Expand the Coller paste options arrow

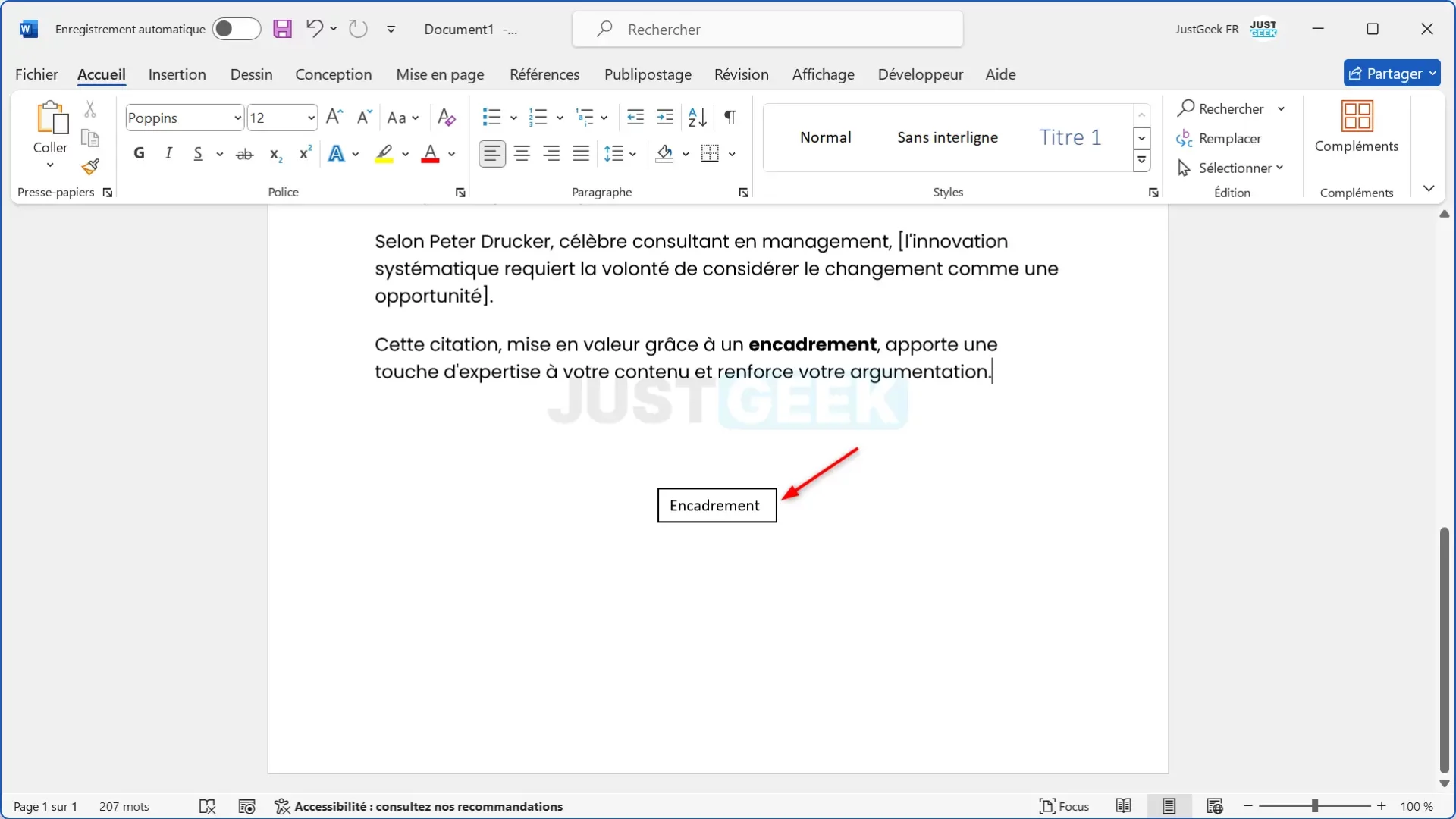(x=50, y=165)
